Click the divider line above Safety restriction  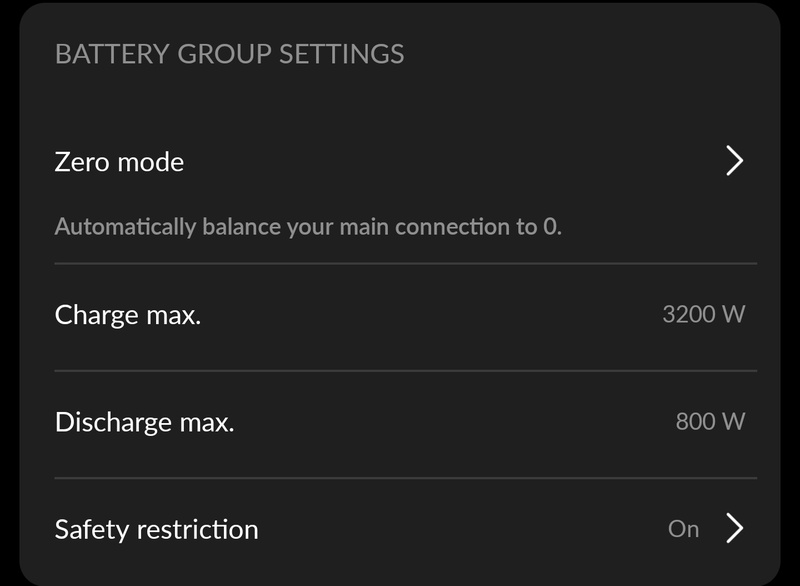(405, 478)
